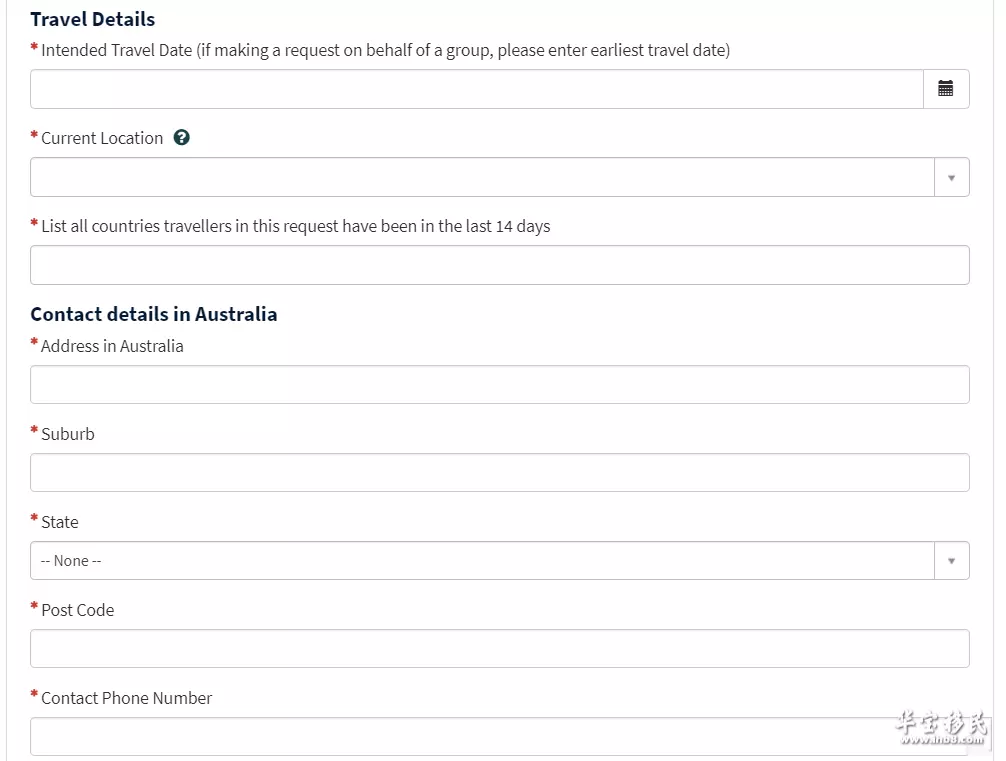Focus the Post Code text field
Screen dimensions: 1006x761
coord(500,649)
